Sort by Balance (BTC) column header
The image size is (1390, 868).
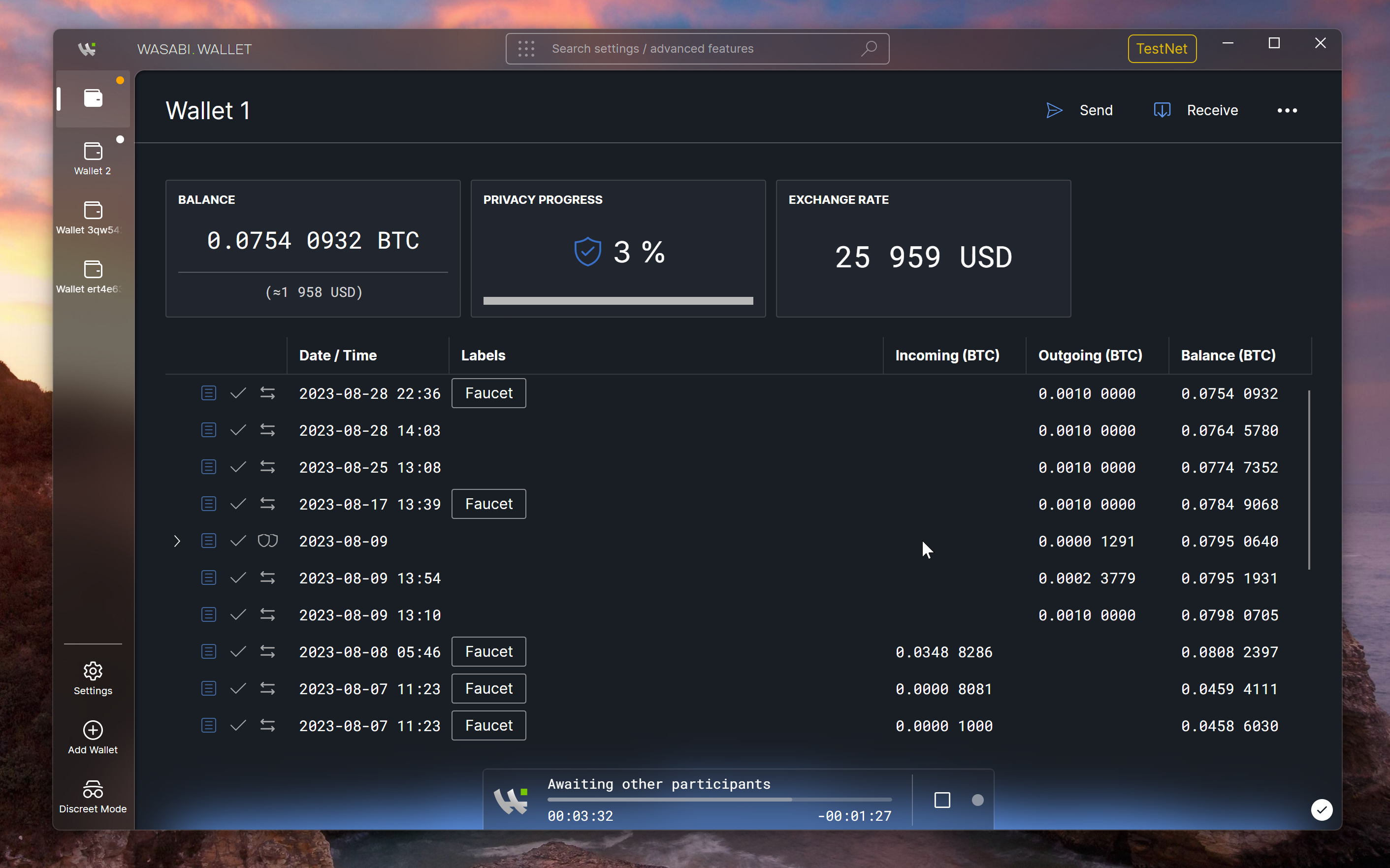(1228, 355)
